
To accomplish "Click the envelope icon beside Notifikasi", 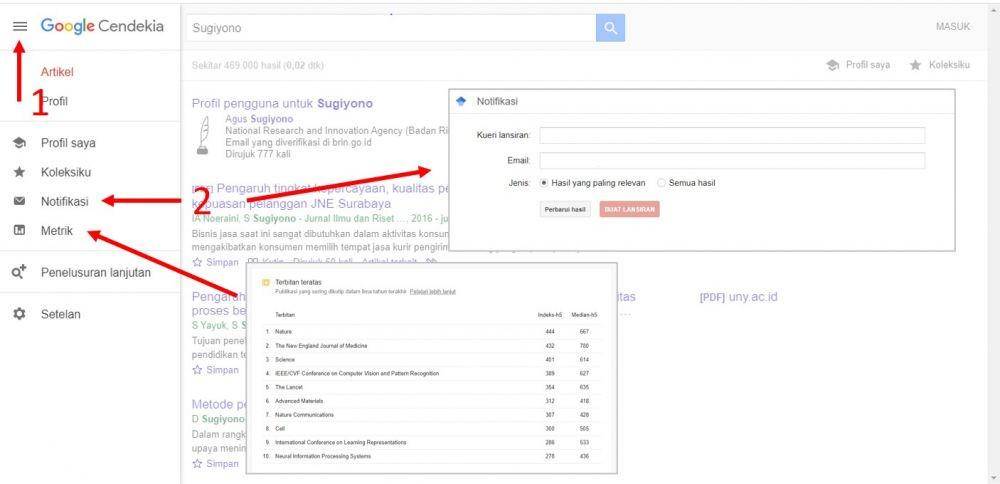I will 20,202.
